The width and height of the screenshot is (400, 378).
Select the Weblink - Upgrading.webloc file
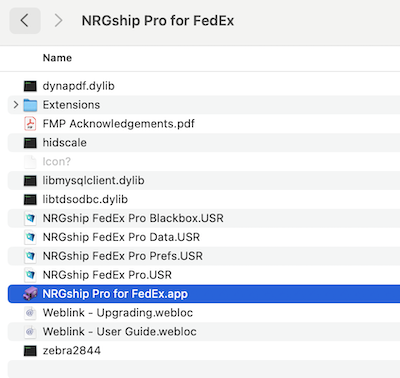118,313
